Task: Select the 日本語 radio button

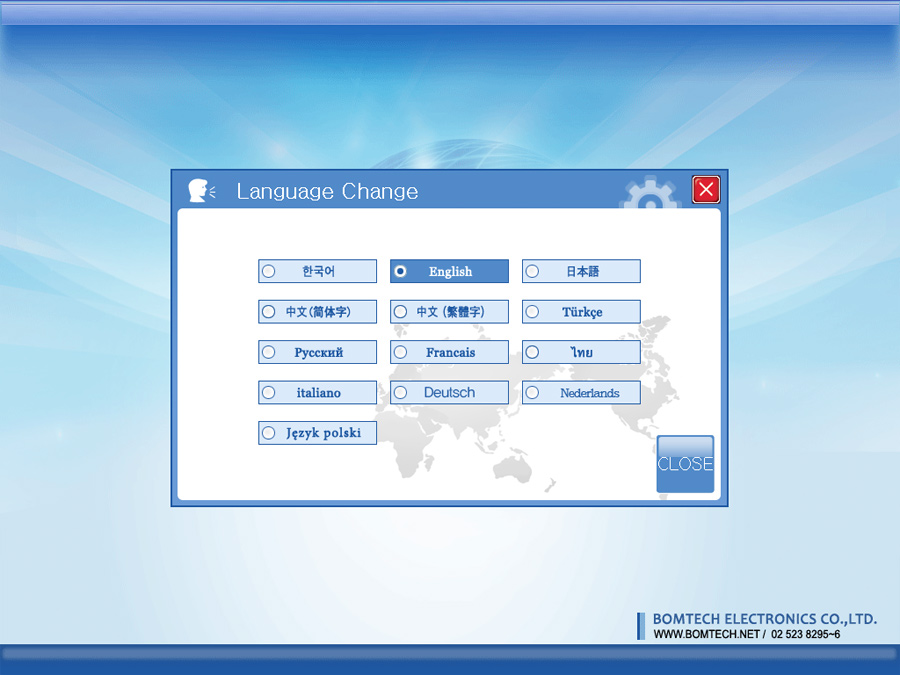Action: point(581,271)
